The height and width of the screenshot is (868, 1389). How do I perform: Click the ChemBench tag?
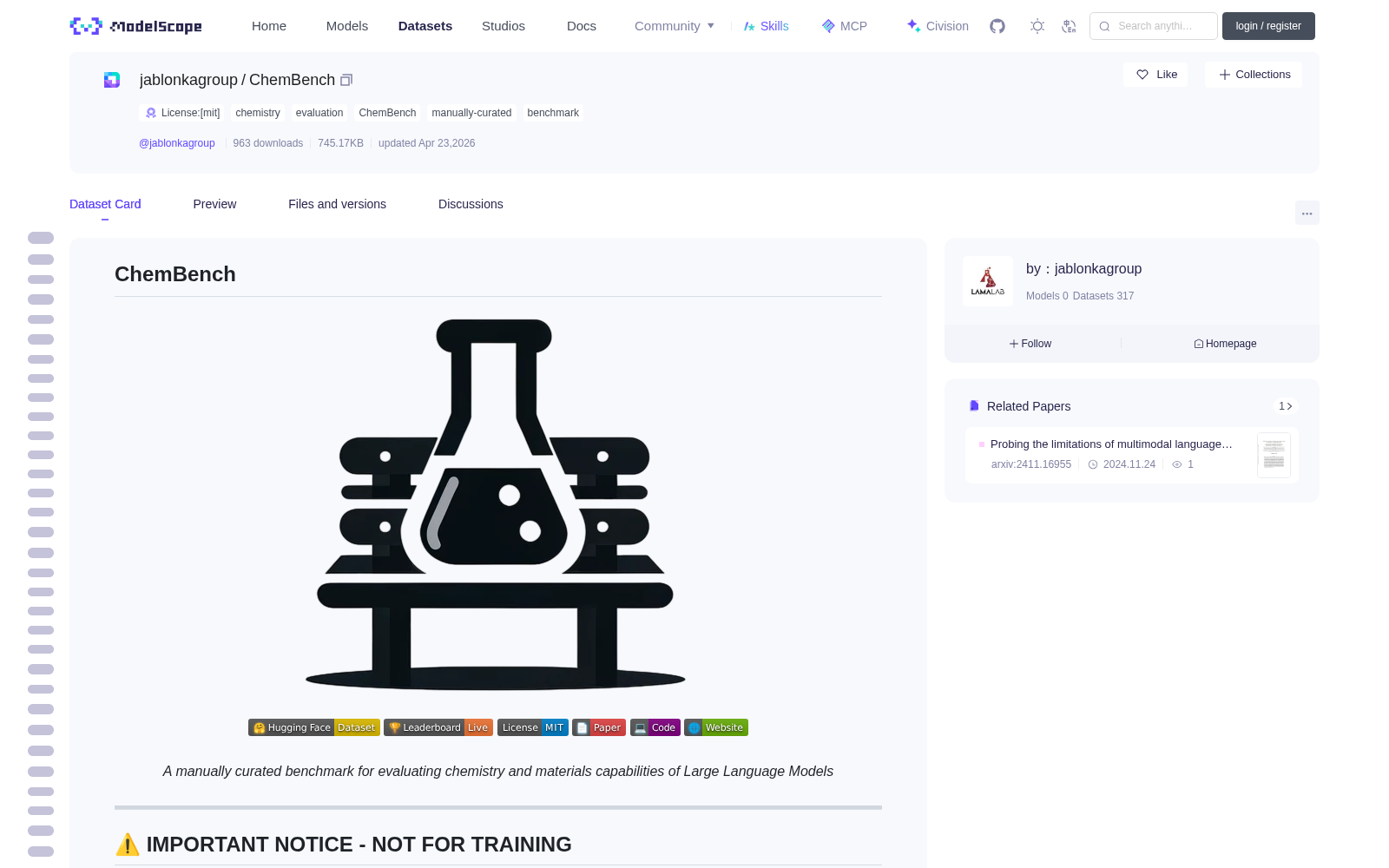[x=387, y=113]
